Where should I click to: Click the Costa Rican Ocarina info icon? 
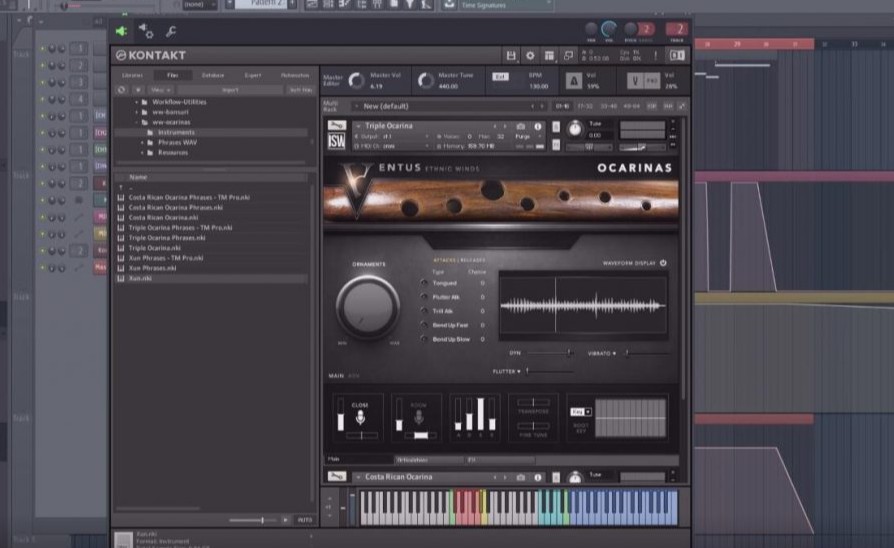pyautogui.click(x=537, y=477)
